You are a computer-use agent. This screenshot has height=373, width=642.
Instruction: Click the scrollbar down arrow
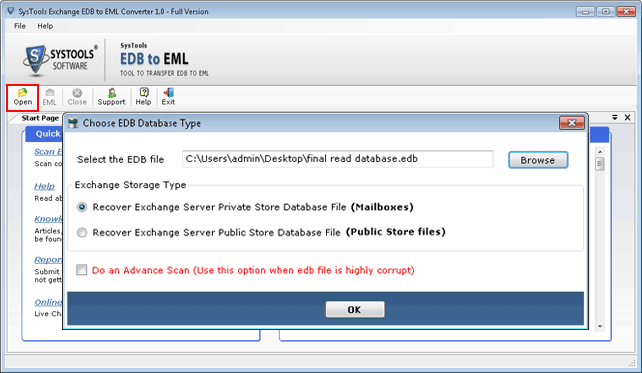(600, 326)
